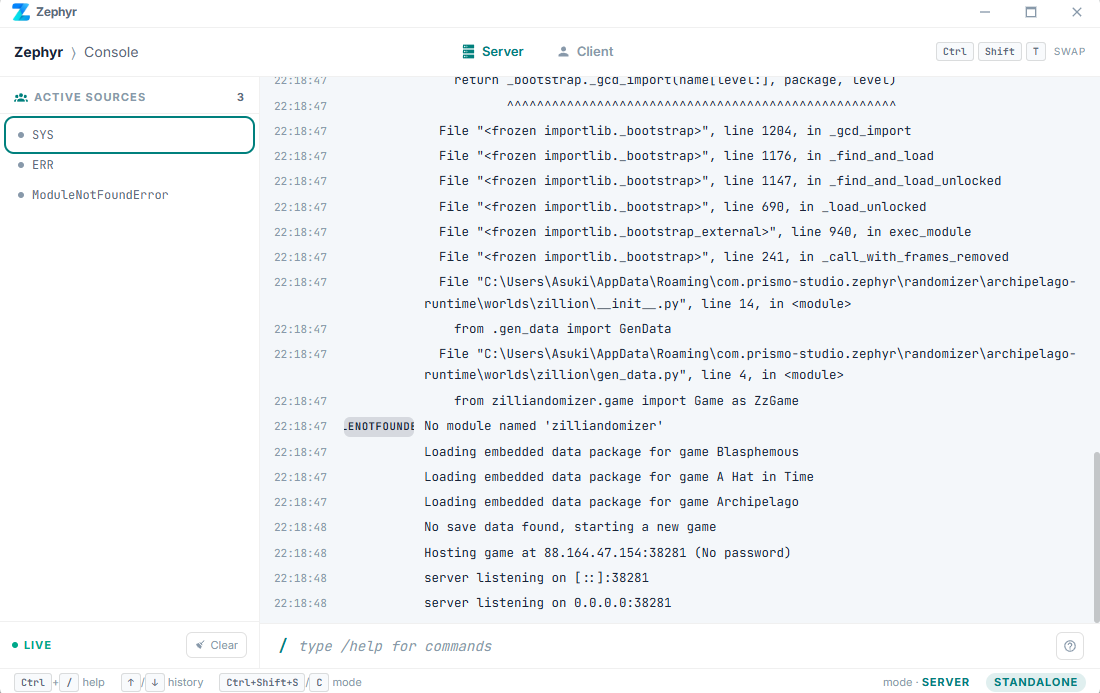Clear the console log with Clear button

pyautogui.click(x=216, y=645)
